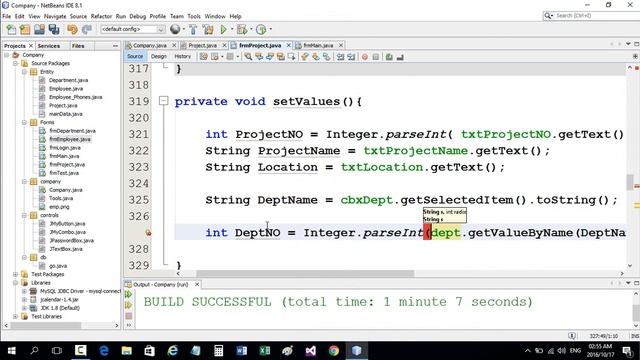Collapse the controls package node

pos(24,215)
